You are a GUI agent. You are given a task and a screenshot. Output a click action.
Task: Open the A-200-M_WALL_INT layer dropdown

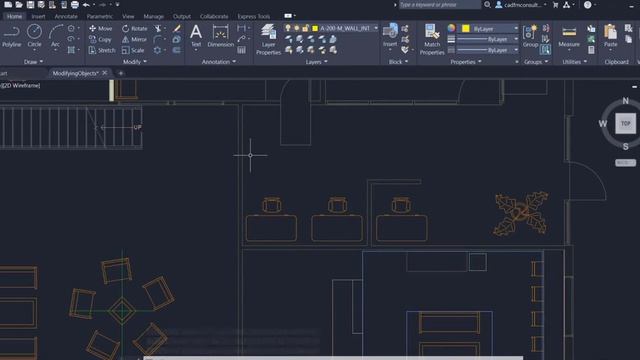376,28
